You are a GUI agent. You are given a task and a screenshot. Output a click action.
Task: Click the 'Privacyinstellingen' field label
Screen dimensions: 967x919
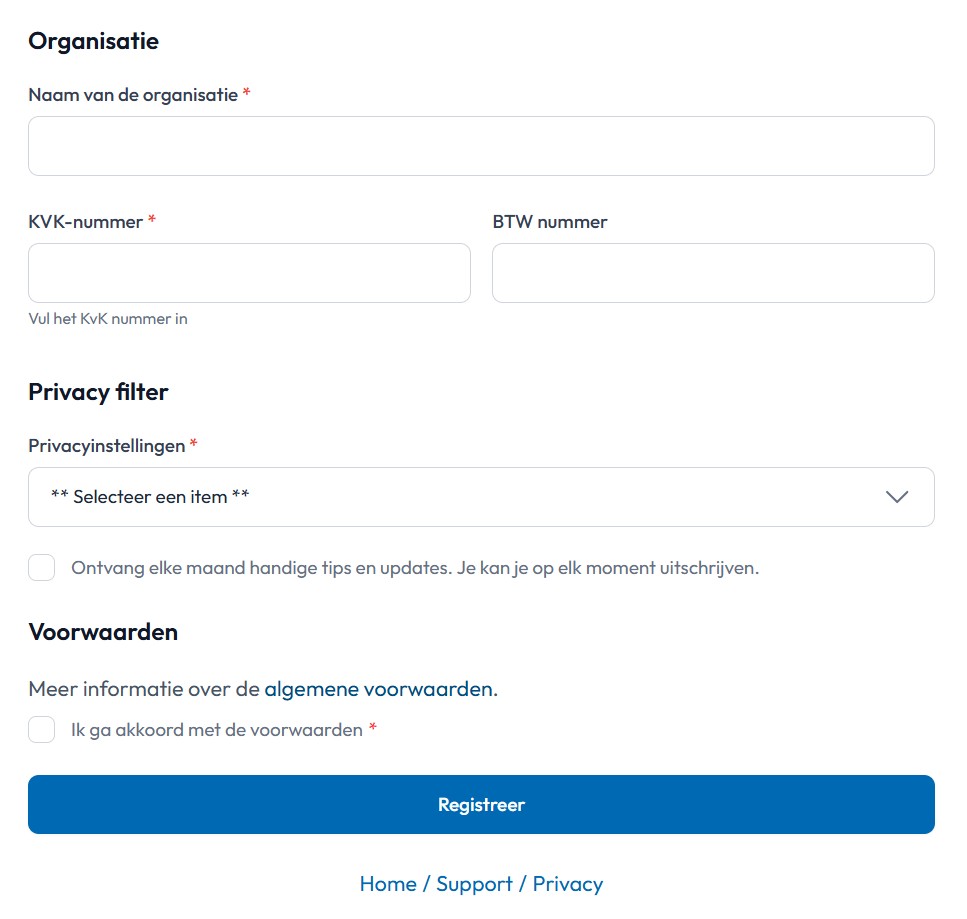point(107,446)
